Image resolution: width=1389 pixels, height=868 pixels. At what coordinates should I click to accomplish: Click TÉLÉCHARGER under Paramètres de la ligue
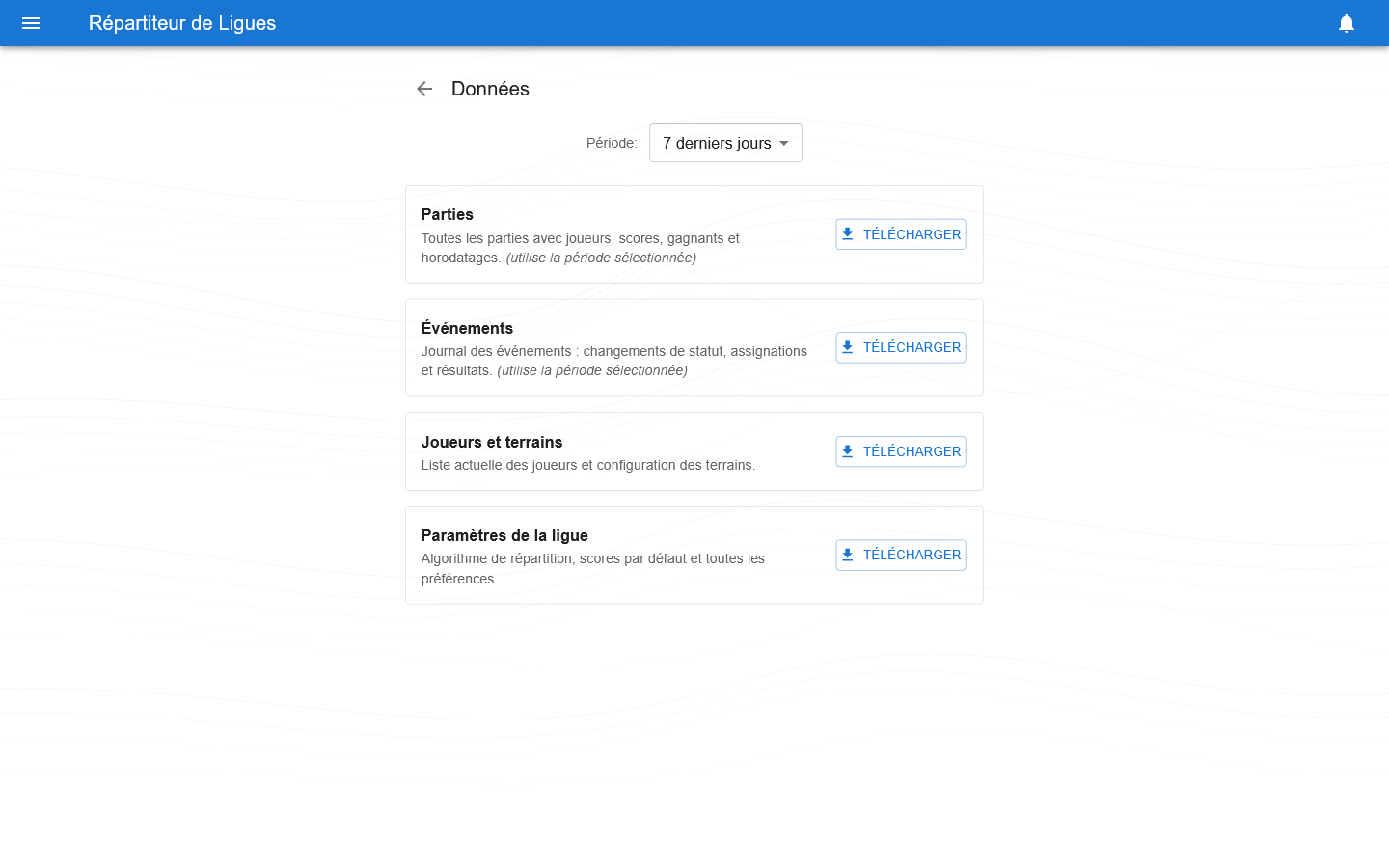point(900,555)
